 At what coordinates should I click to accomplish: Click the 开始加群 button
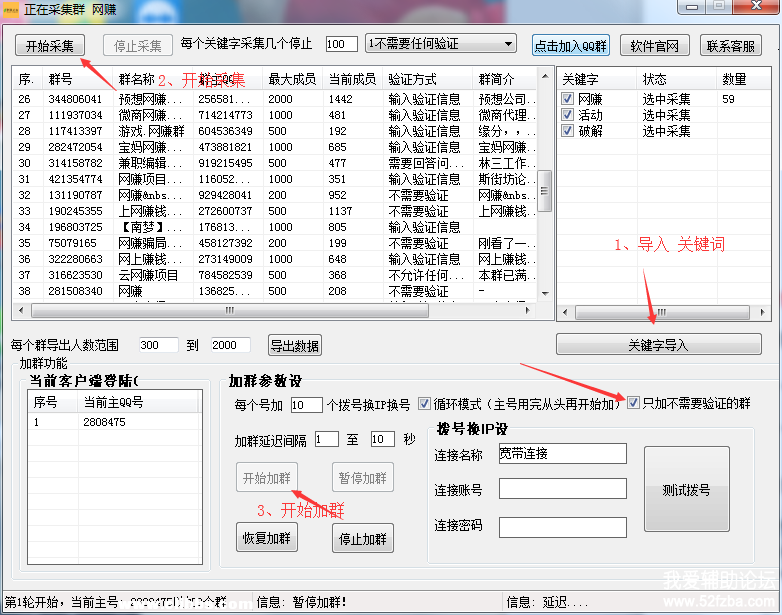(x=267, y=478)
